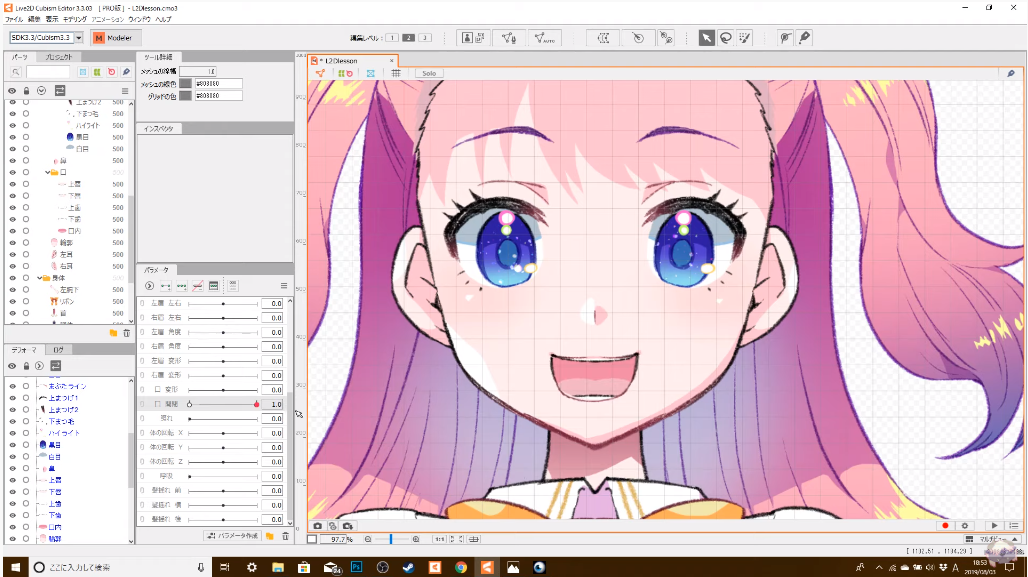Click the lock icon in parts panel header
This screenshot has height=577, width=1028.
26,90
